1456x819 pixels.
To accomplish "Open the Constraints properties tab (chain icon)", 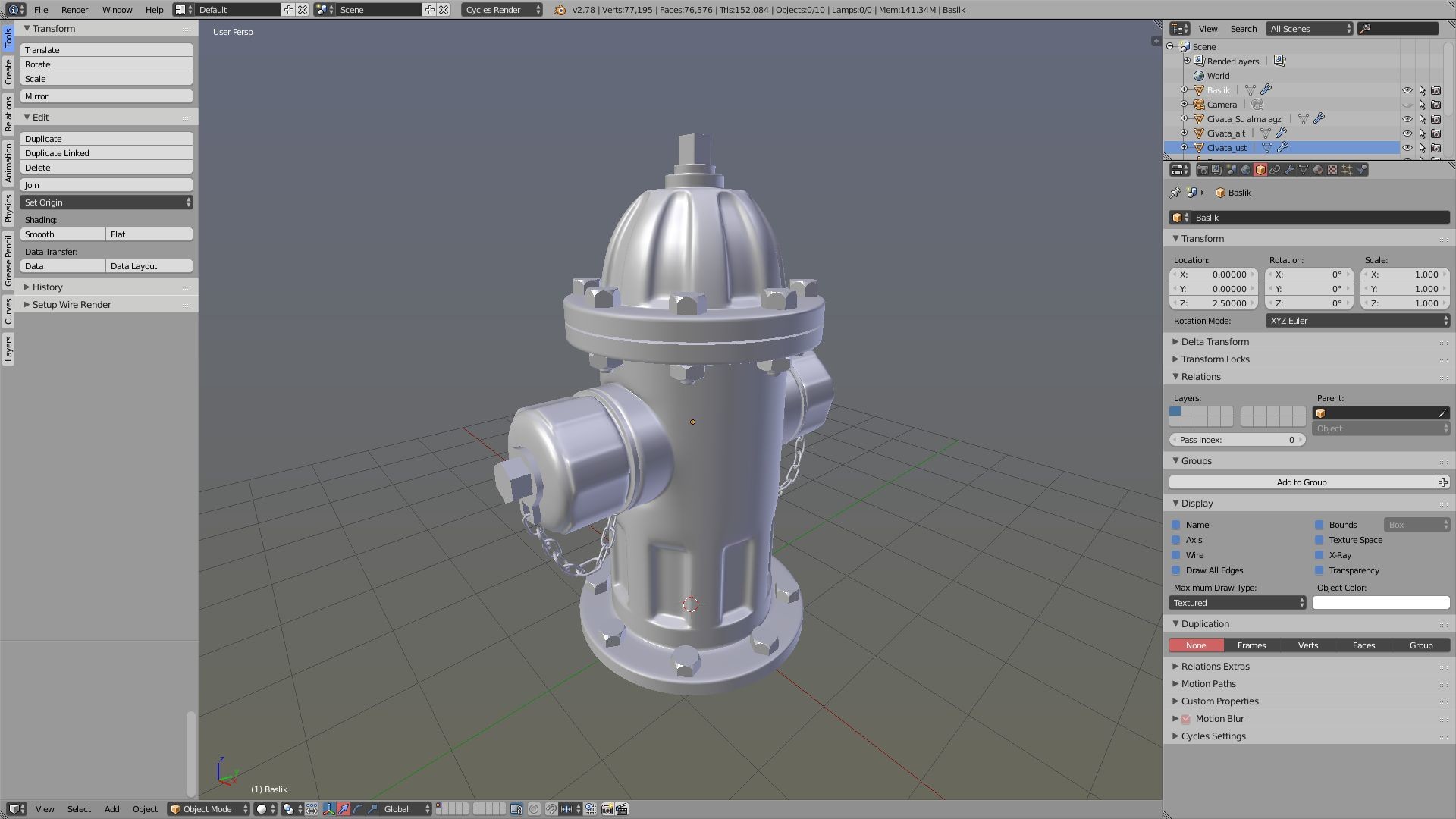I will [1275, 170].
